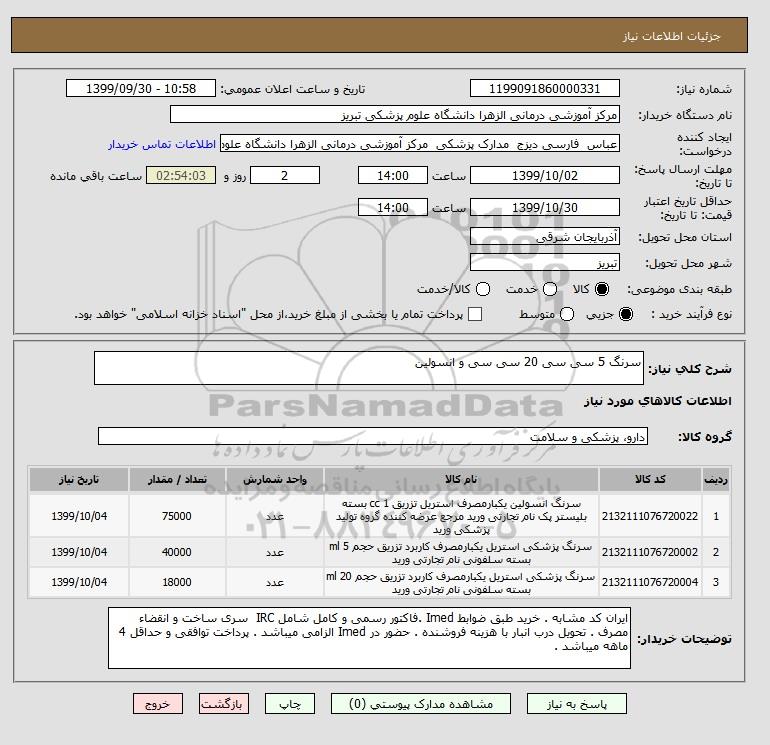This screenshot has height=745, width=770.
Task: Click the تاریخ نیاز column header
Action: pyautogui.click(x=79, y=479)
